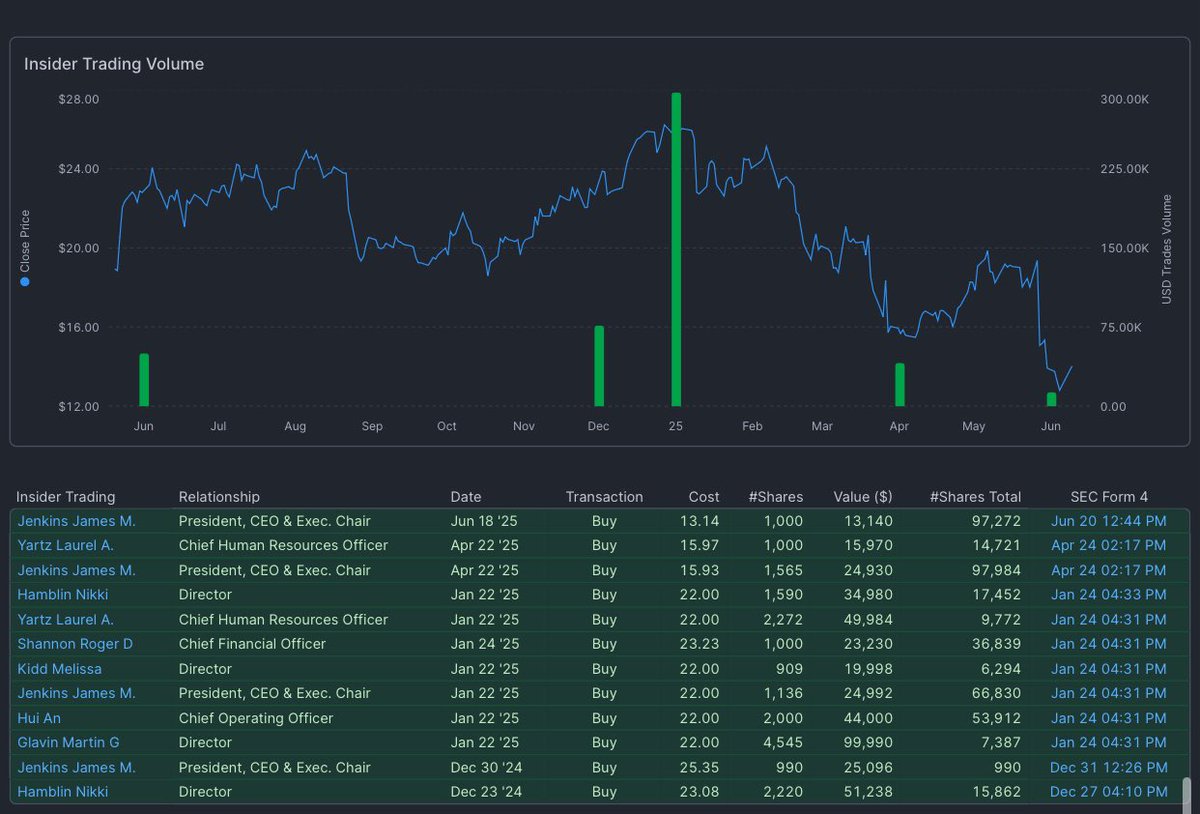Open Glavin Martin G insider link
Screen dimensions: 1200x814
(x=68, y=742)
